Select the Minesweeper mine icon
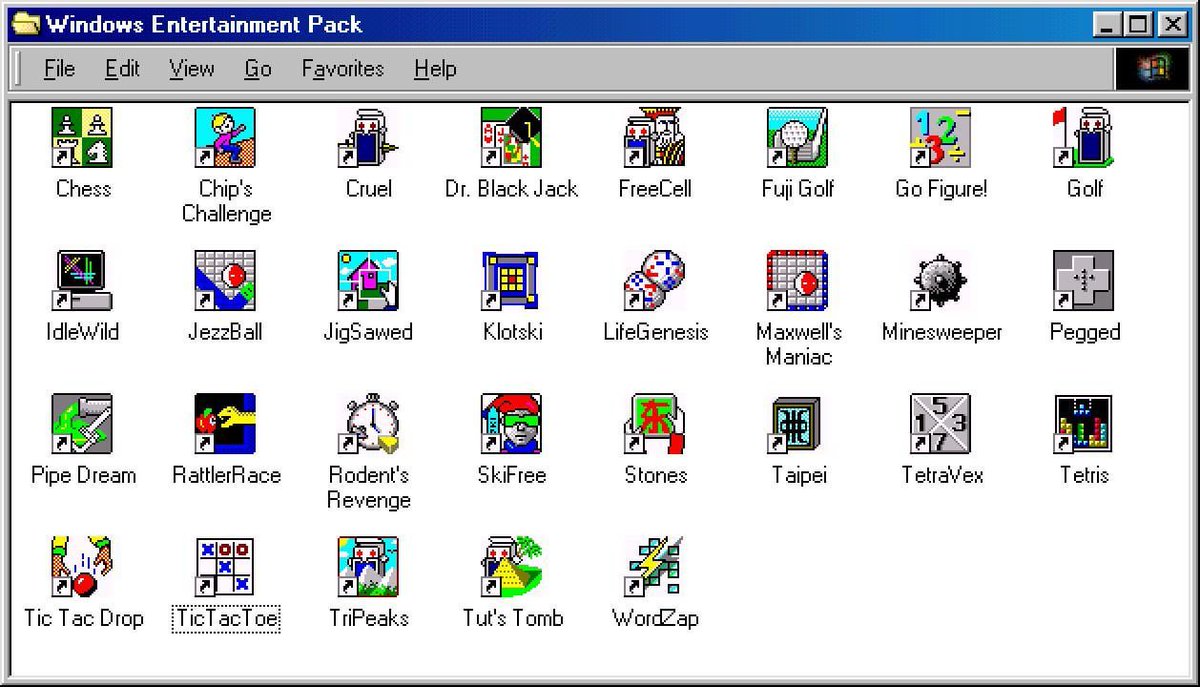The width and height of the screenshot is (1200, 687). (941, 281)
